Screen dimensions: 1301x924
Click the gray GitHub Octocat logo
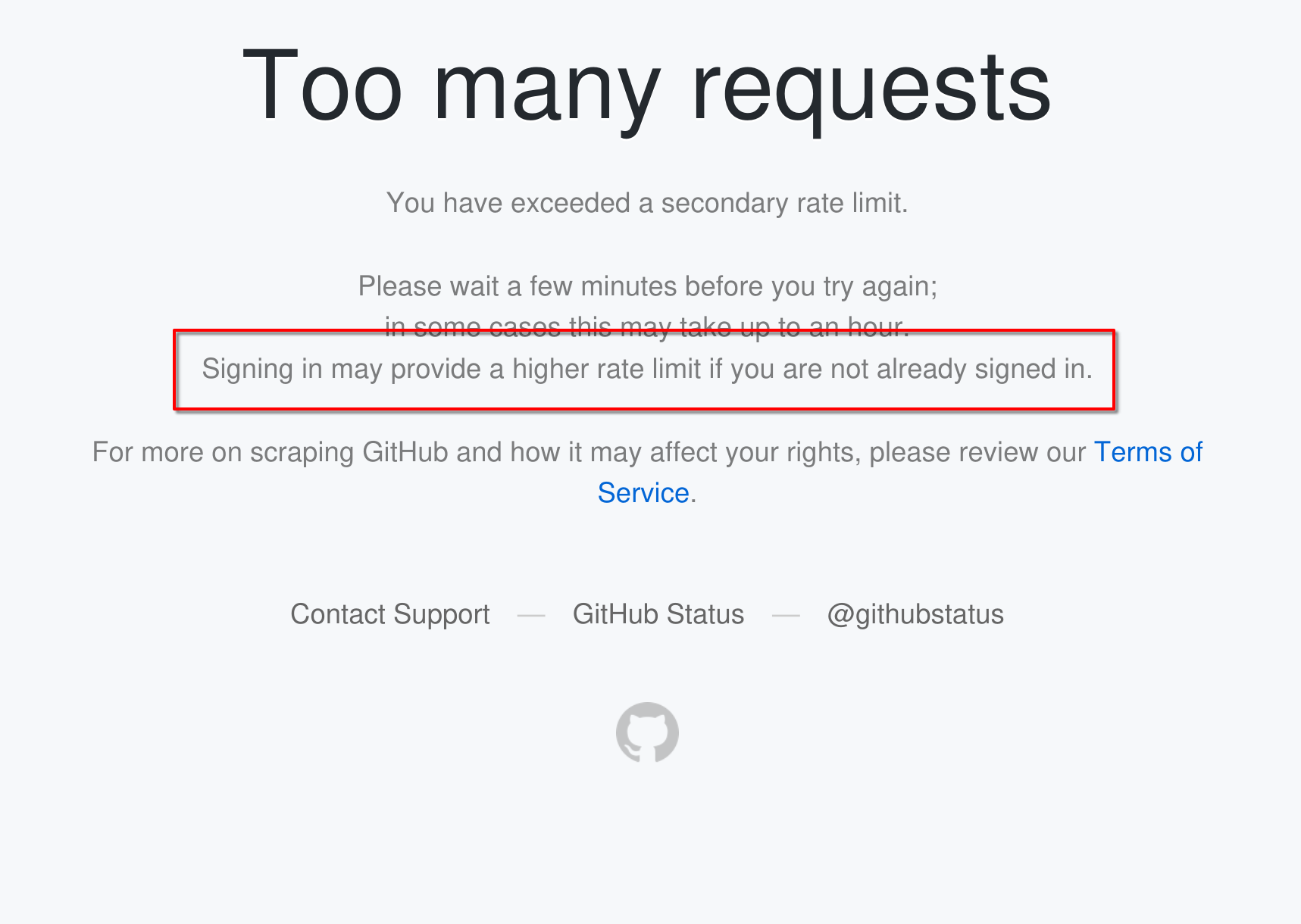tap(647, 732)
